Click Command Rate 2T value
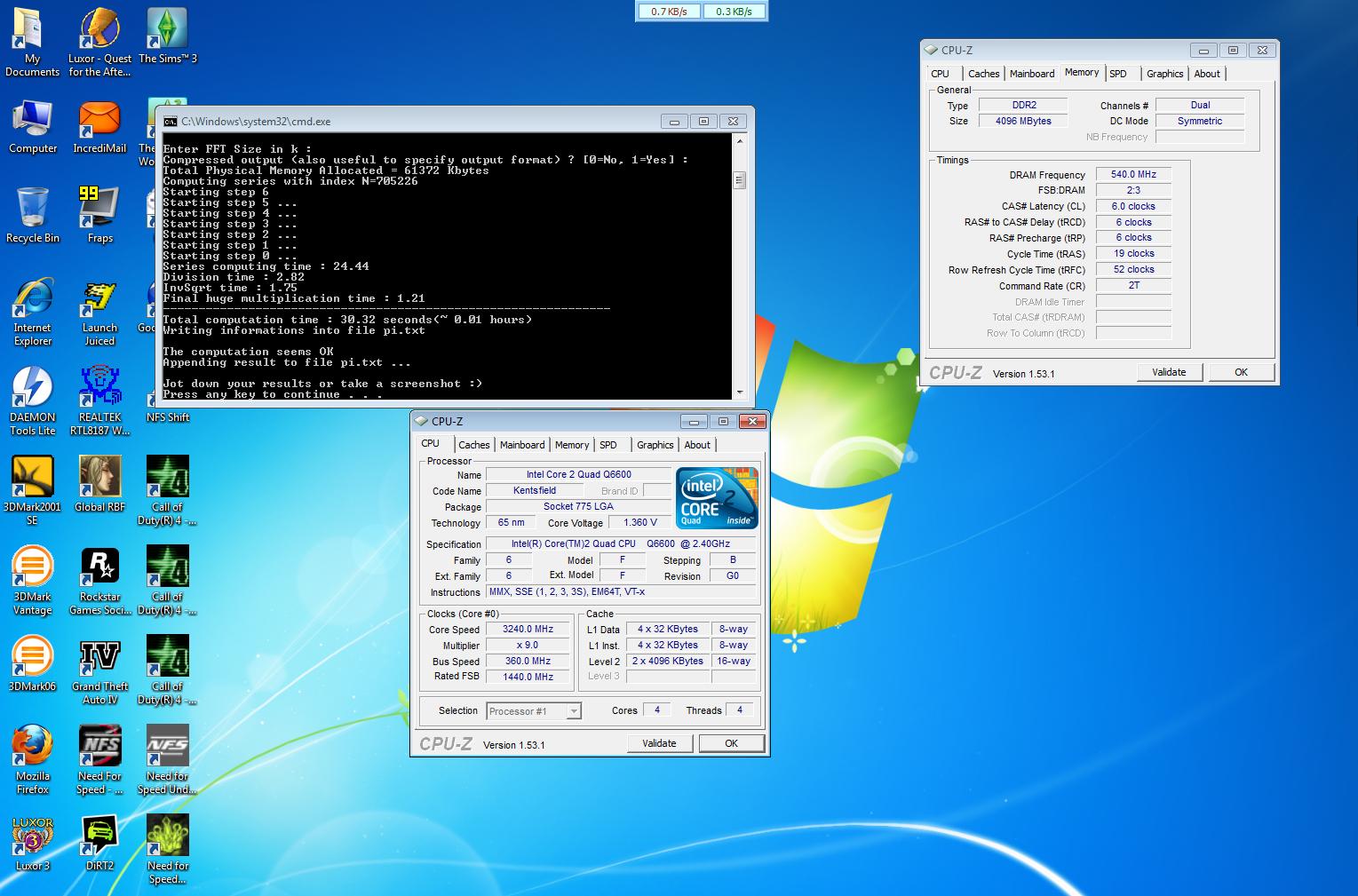The height and width of the screenshot is (896, 1358). click(x=1133, y=285)
